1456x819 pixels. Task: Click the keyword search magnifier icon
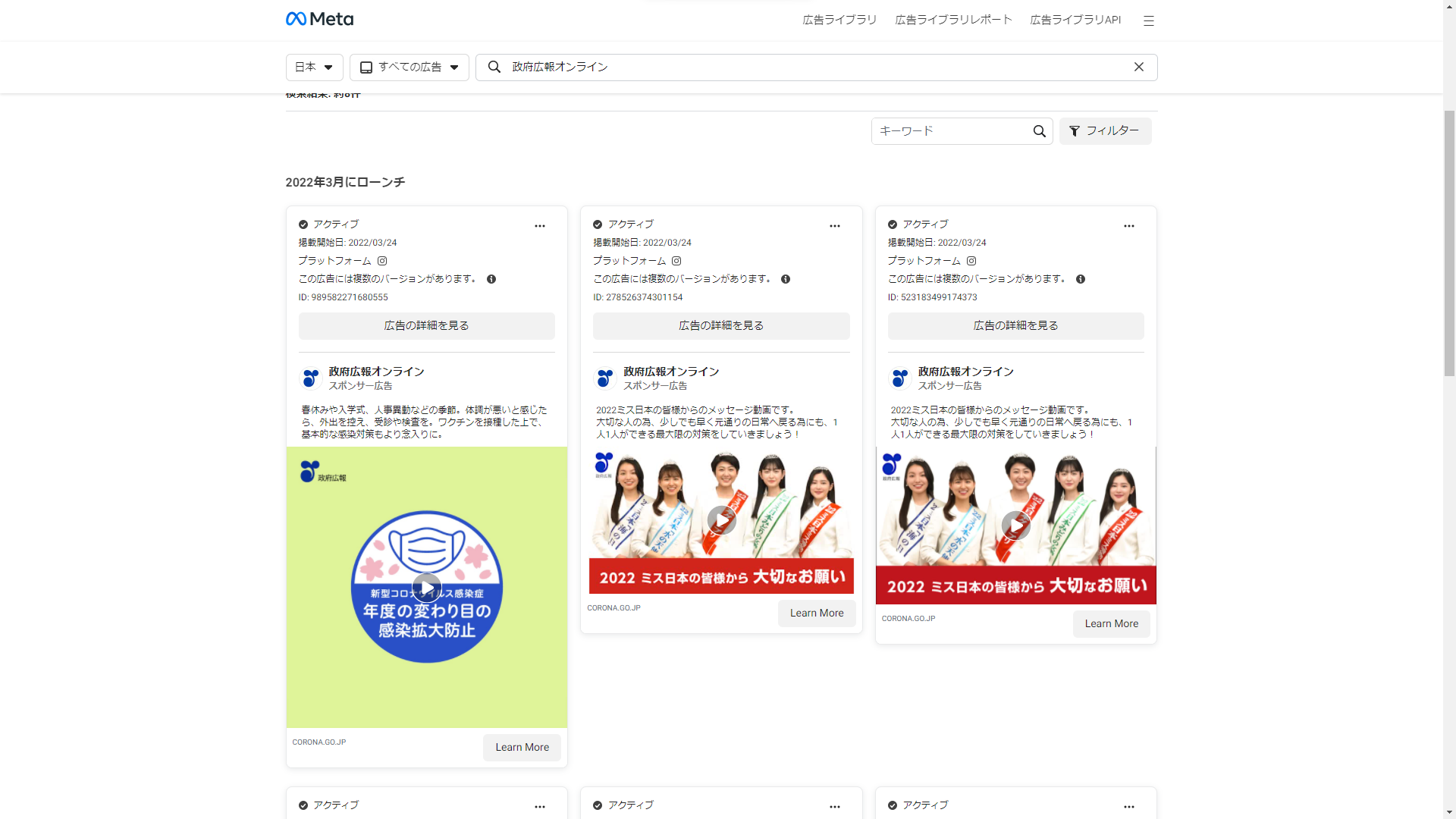tap(1039, 131)
